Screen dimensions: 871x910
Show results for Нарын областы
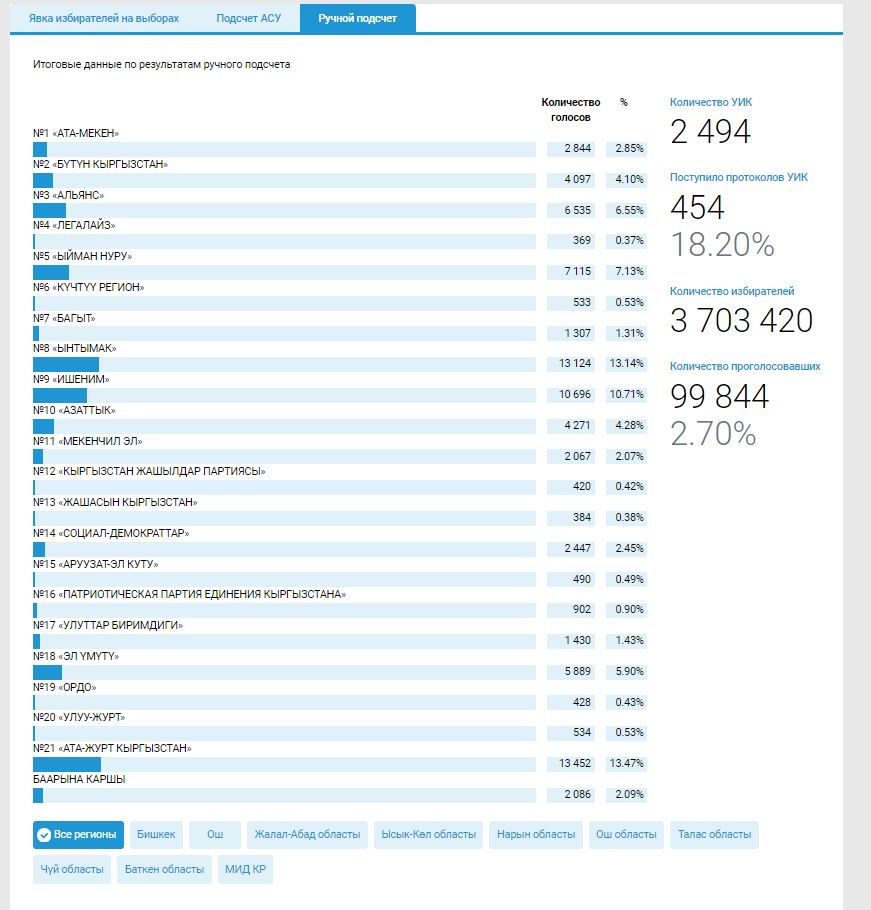(x=536, y=835)
